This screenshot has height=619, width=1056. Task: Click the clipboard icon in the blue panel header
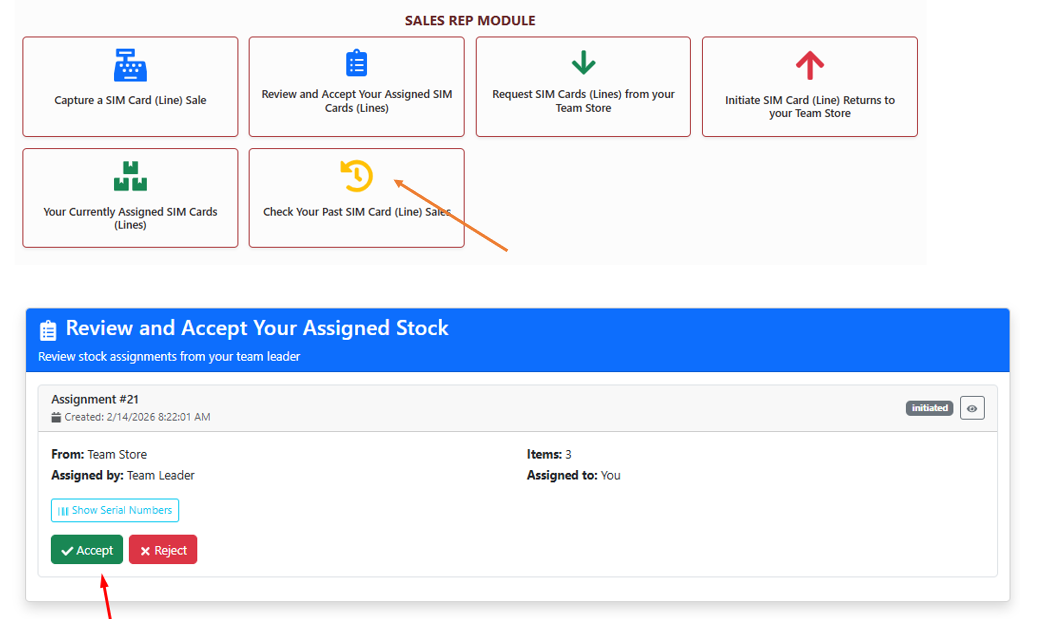tap(47, 327)
